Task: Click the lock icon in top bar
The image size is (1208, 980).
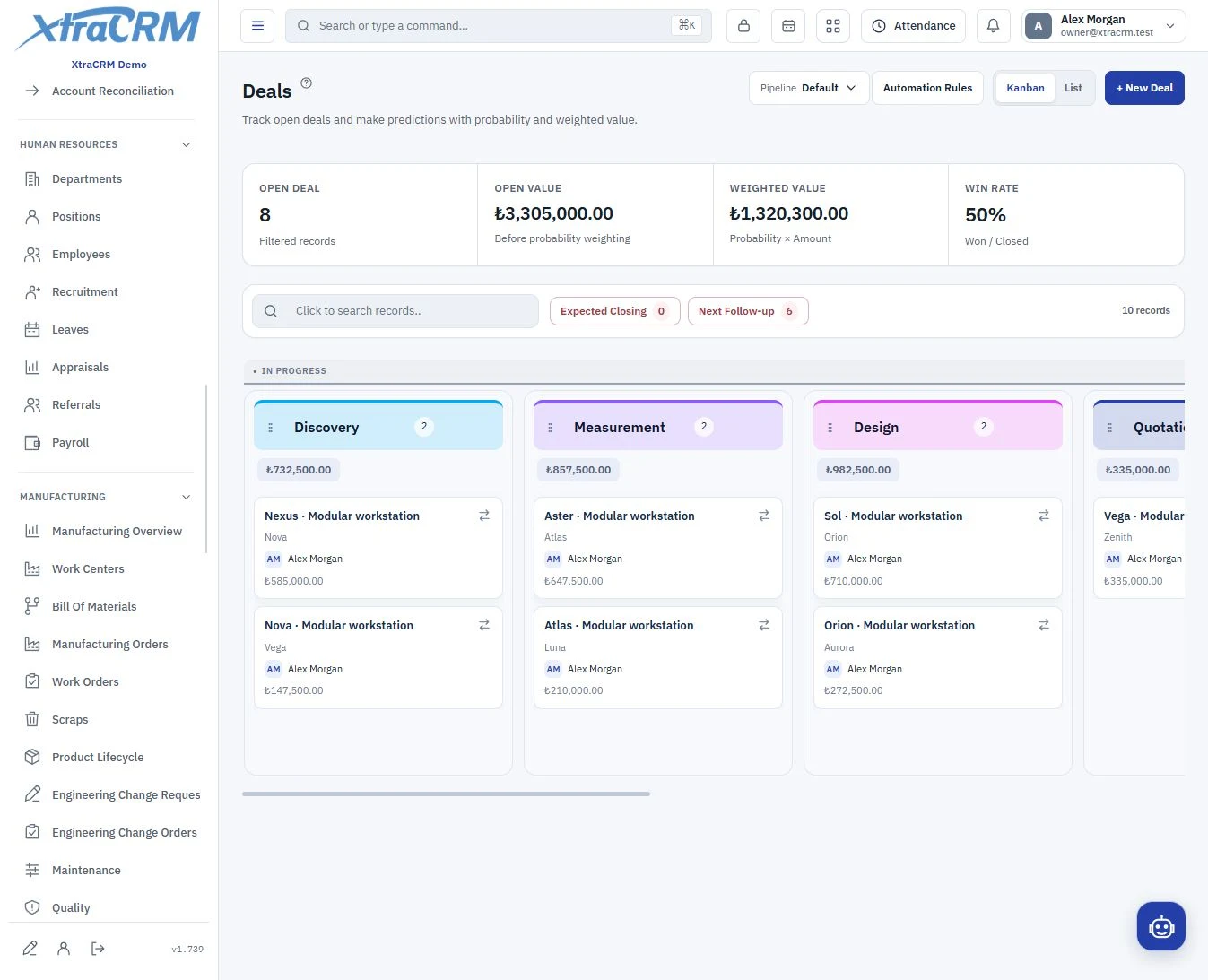Action: (743, 26)
